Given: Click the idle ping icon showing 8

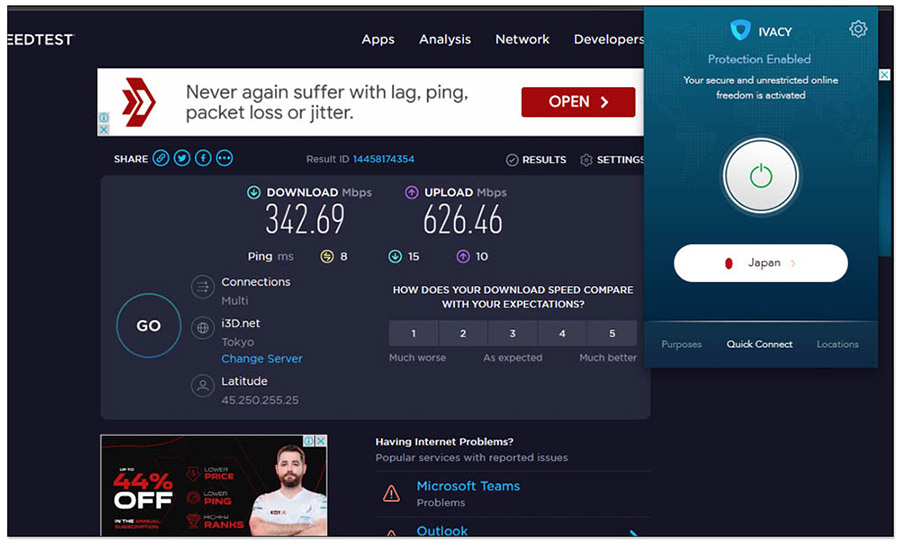Looking at the screenshot, I should (x=327, y=257).
